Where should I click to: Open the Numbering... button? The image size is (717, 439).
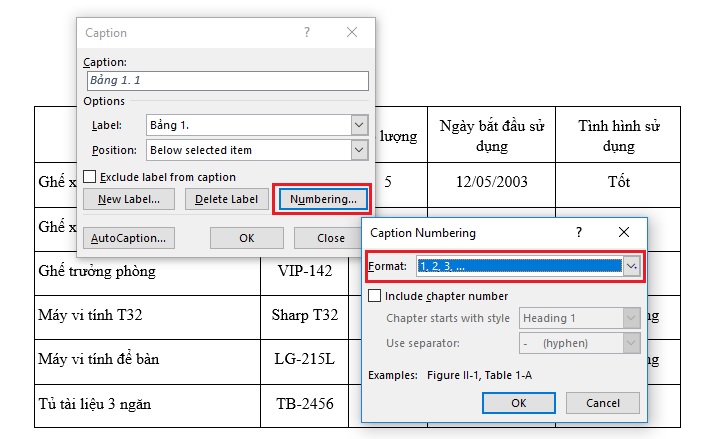pos(323,199)
